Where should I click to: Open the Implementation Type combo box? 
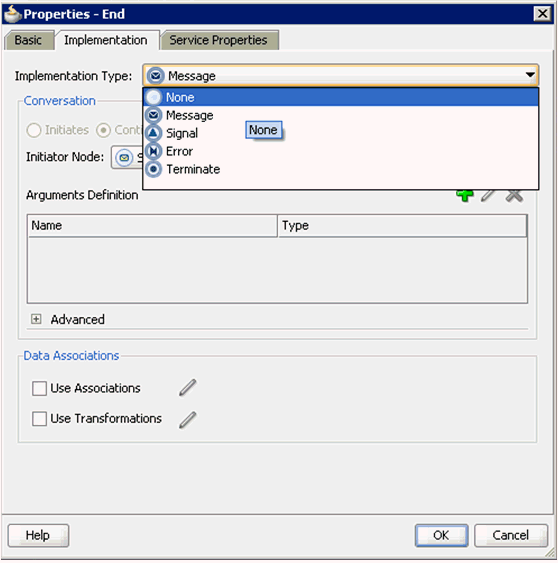pyautogui.click(x=340, y=76)
